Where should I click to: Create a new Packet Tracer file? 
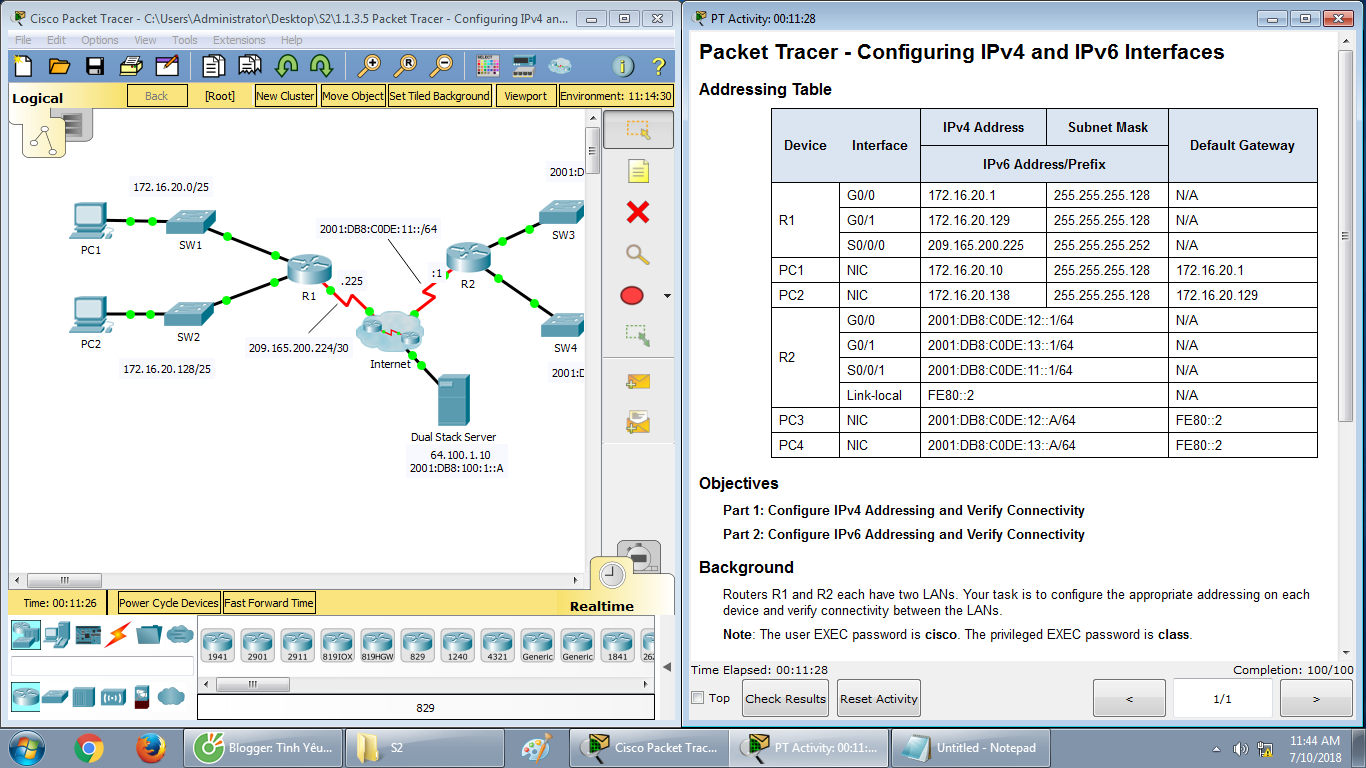tap(22, 66)
